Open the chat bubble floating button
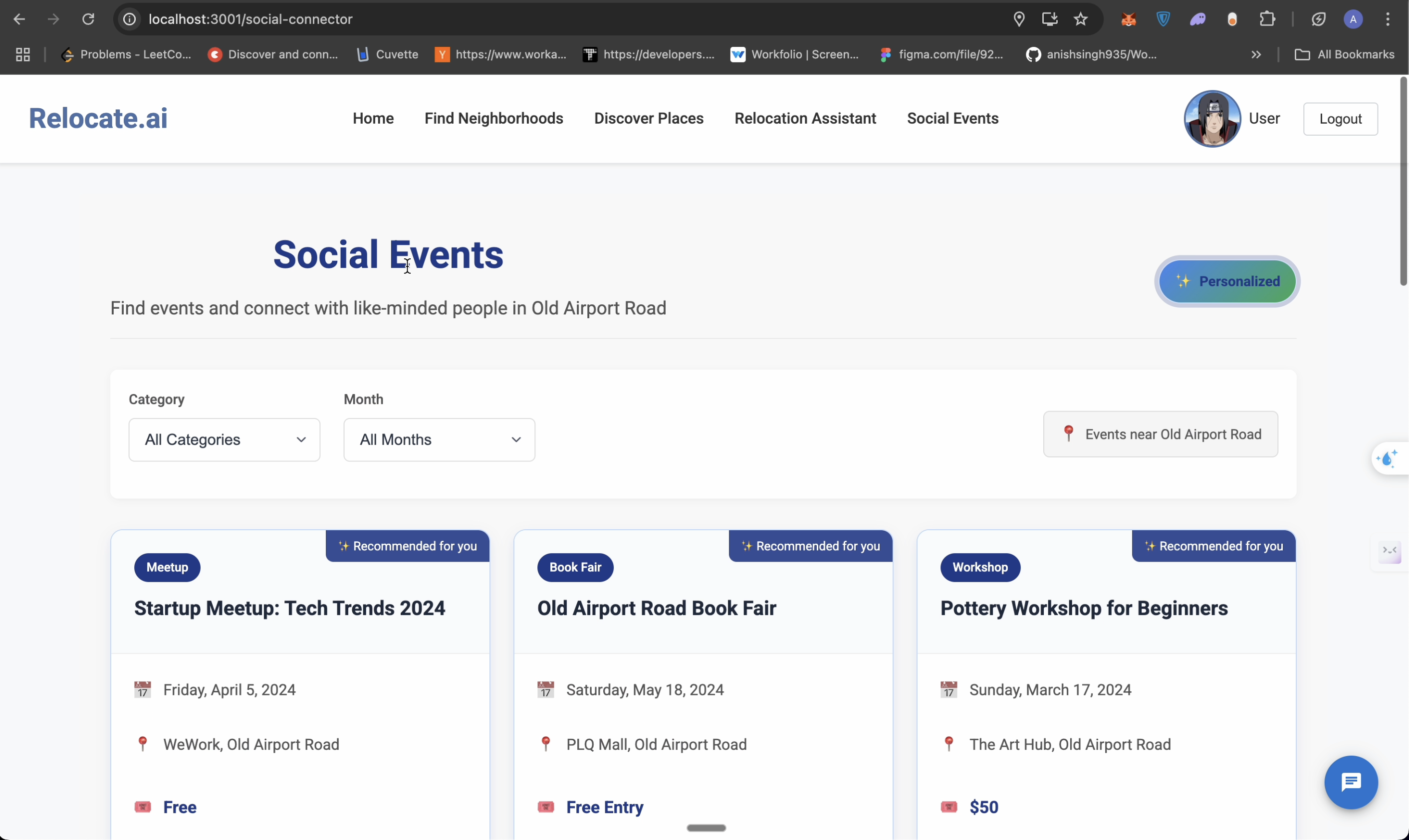 point(1351,782)
